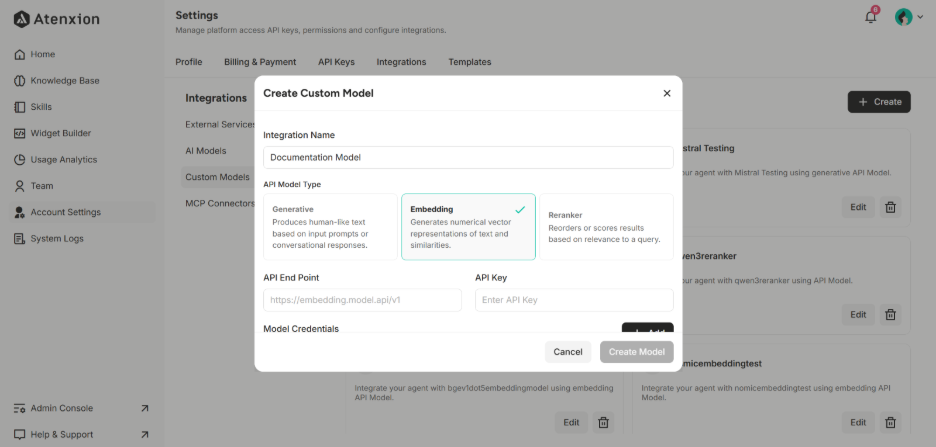Select Account Settings in sidebar
The image size is (936, 447).
pos(84,212)
